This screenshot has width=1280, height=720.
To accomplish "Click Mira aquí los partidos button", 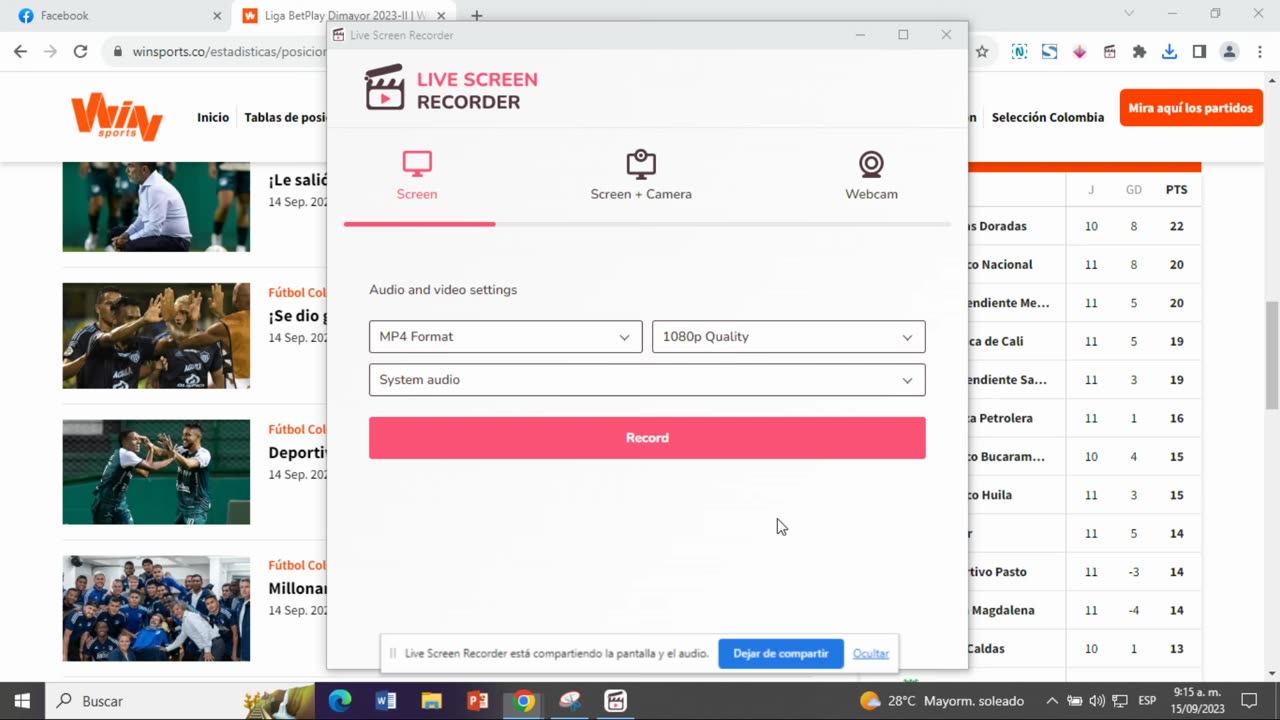I will pyautogui.click(x=1191, y=108).
